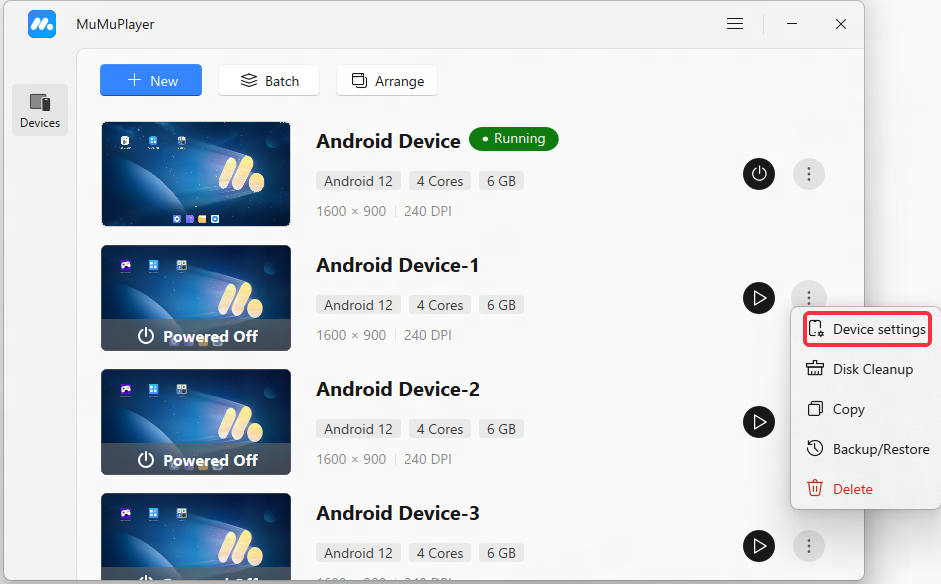Open the hamburger main menu
941x584 pixels.
click(x=735, y=24)
